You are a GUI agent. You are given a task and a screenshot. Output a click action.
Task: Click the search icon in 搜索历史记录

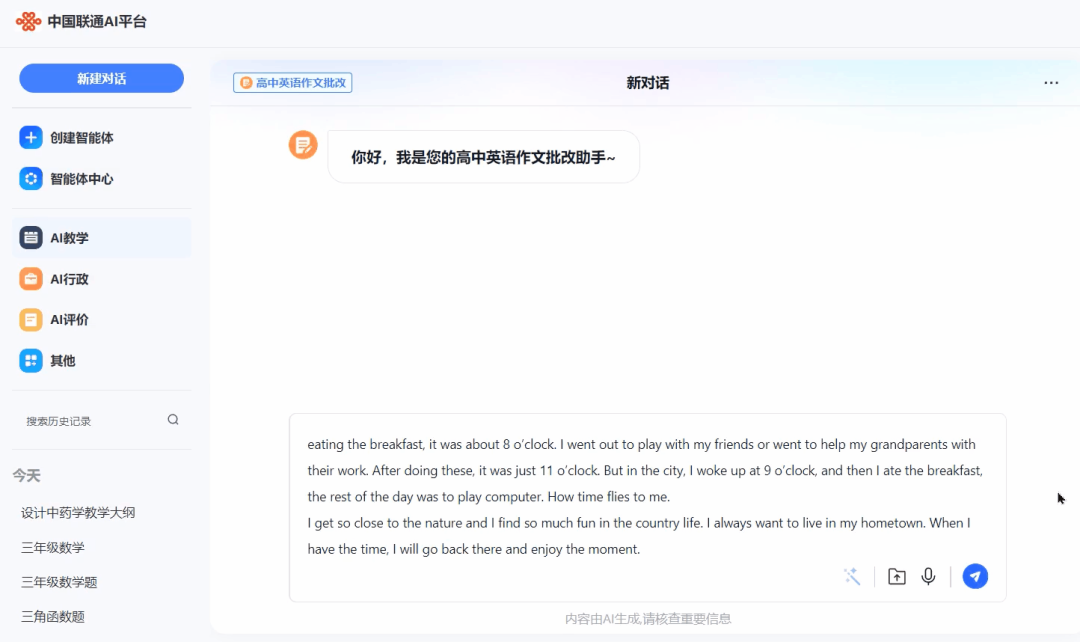(172, 420)
